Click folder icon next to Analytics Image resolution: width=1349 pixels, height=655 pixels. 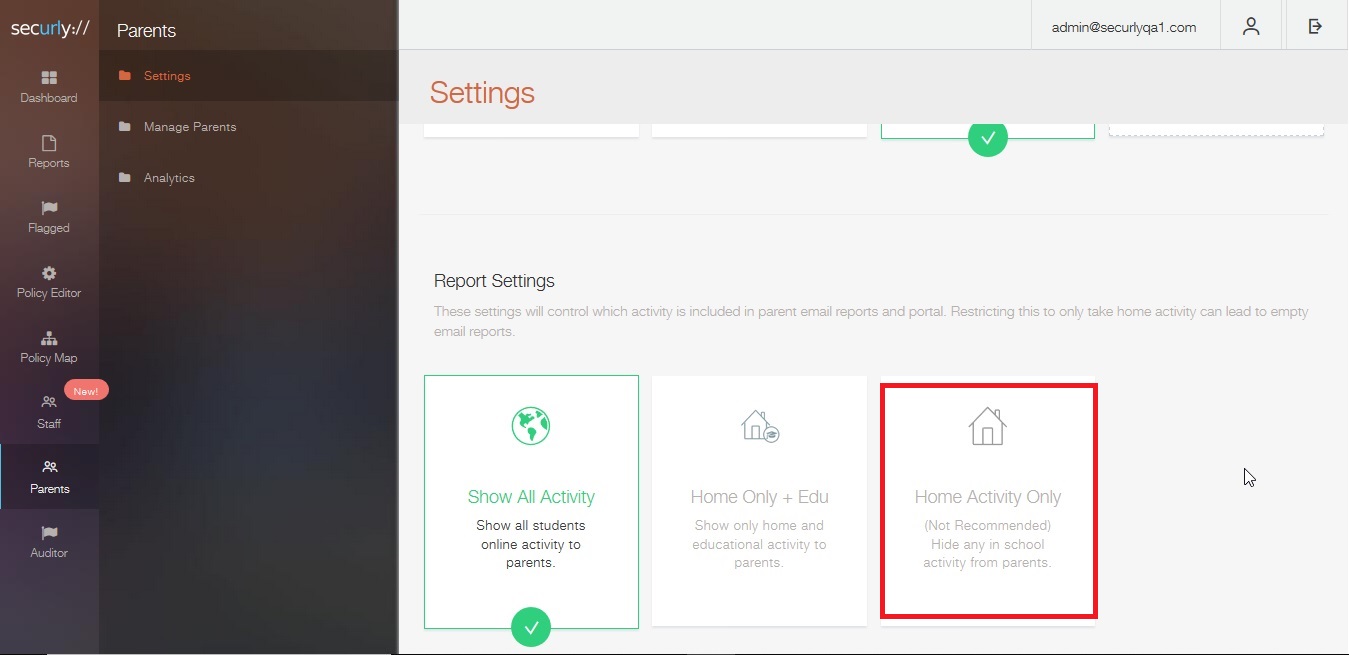(x=124, y=178)
